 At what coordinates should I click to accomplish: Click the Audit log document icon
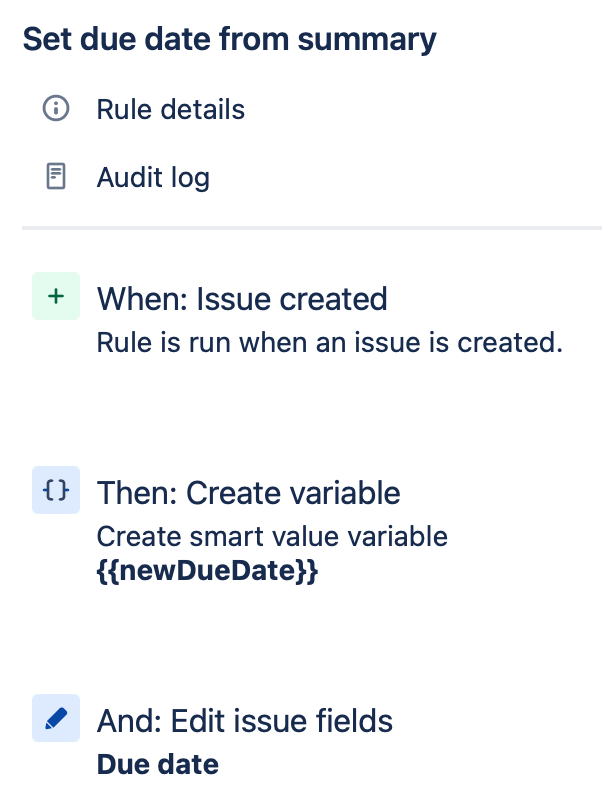pos(55,177)
